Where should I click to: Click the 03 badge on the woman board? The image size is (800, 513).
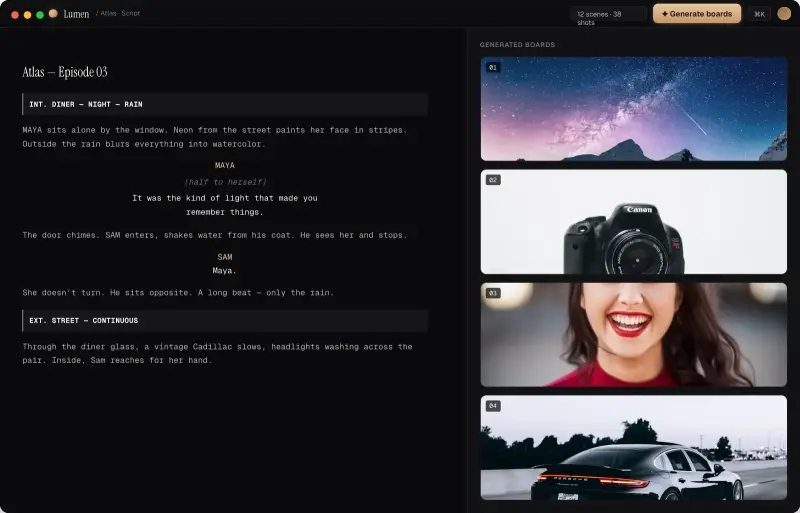493,293
